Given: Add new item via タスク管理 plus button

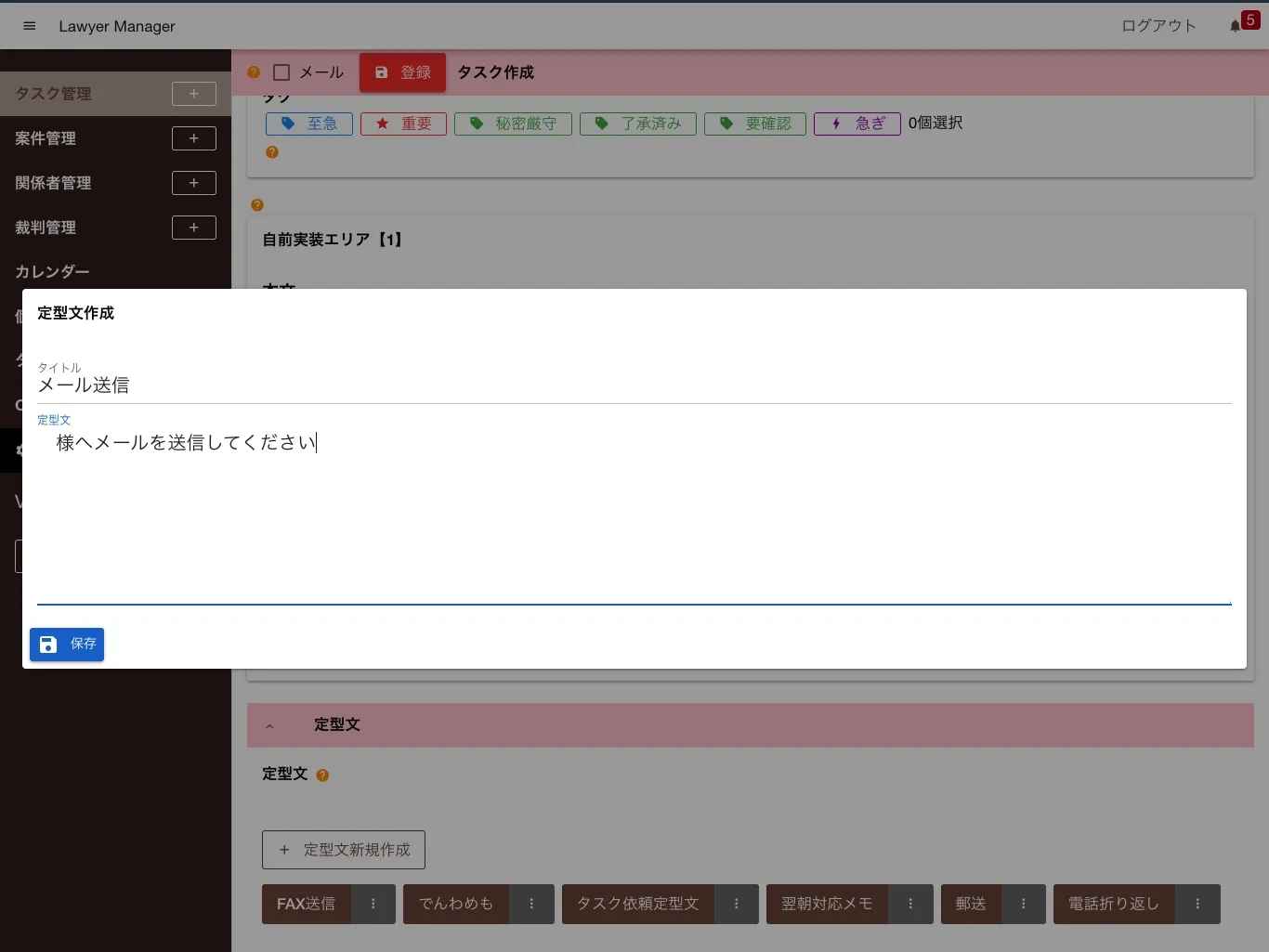Looking at the screenshot, I should [194, 94].
